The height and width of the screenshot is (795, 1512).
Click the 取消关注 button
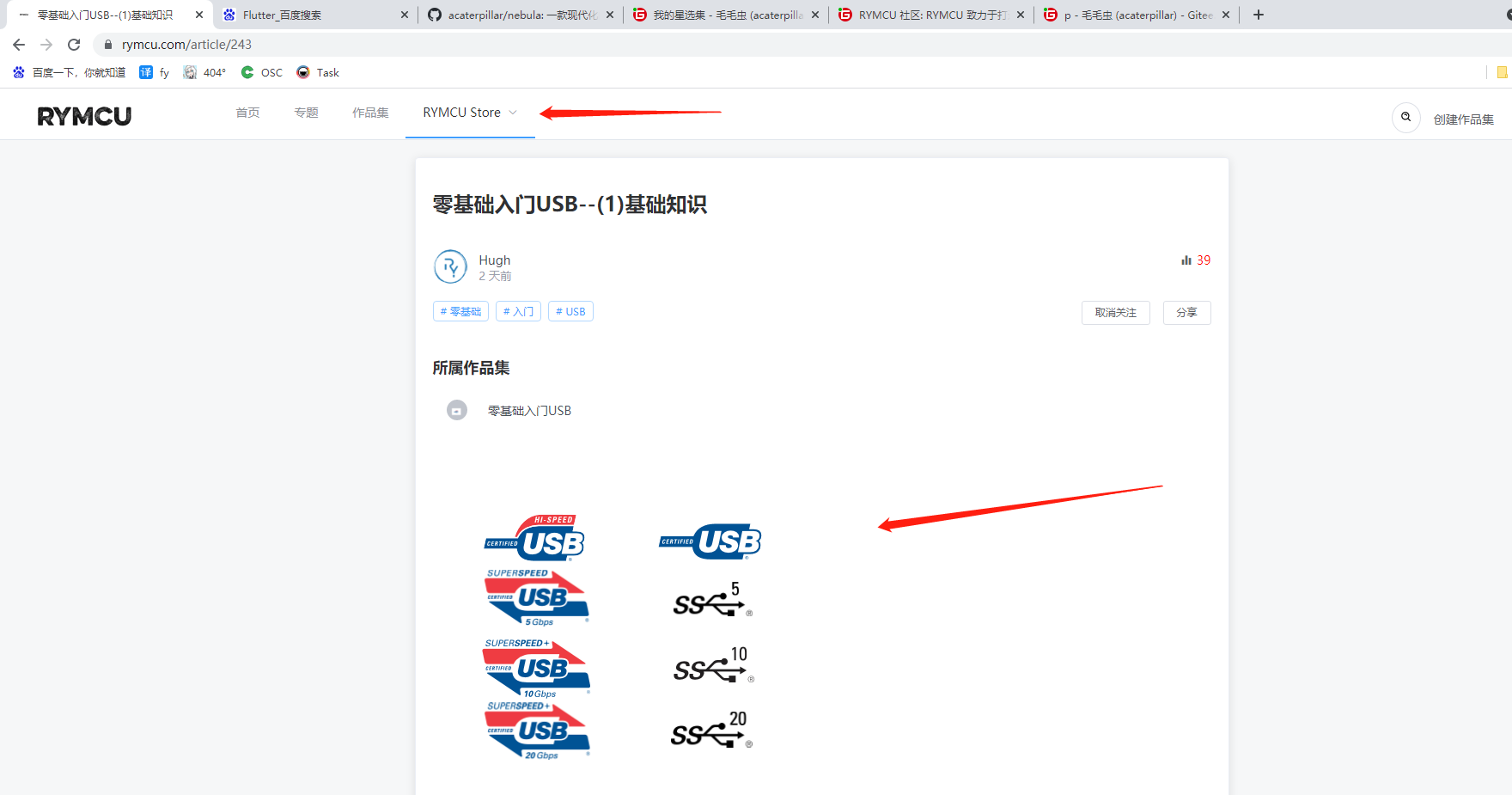pyautogui.click(x=1115, y=313)
